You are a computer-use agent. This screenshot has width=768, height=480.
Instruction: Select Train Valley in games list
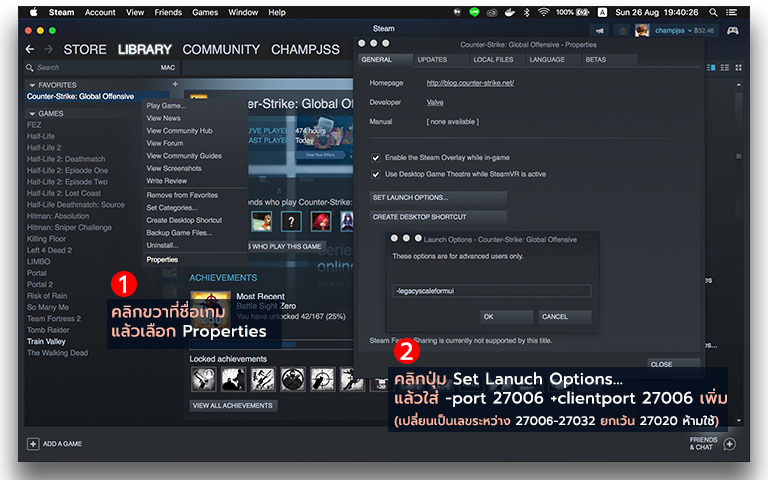46,341
